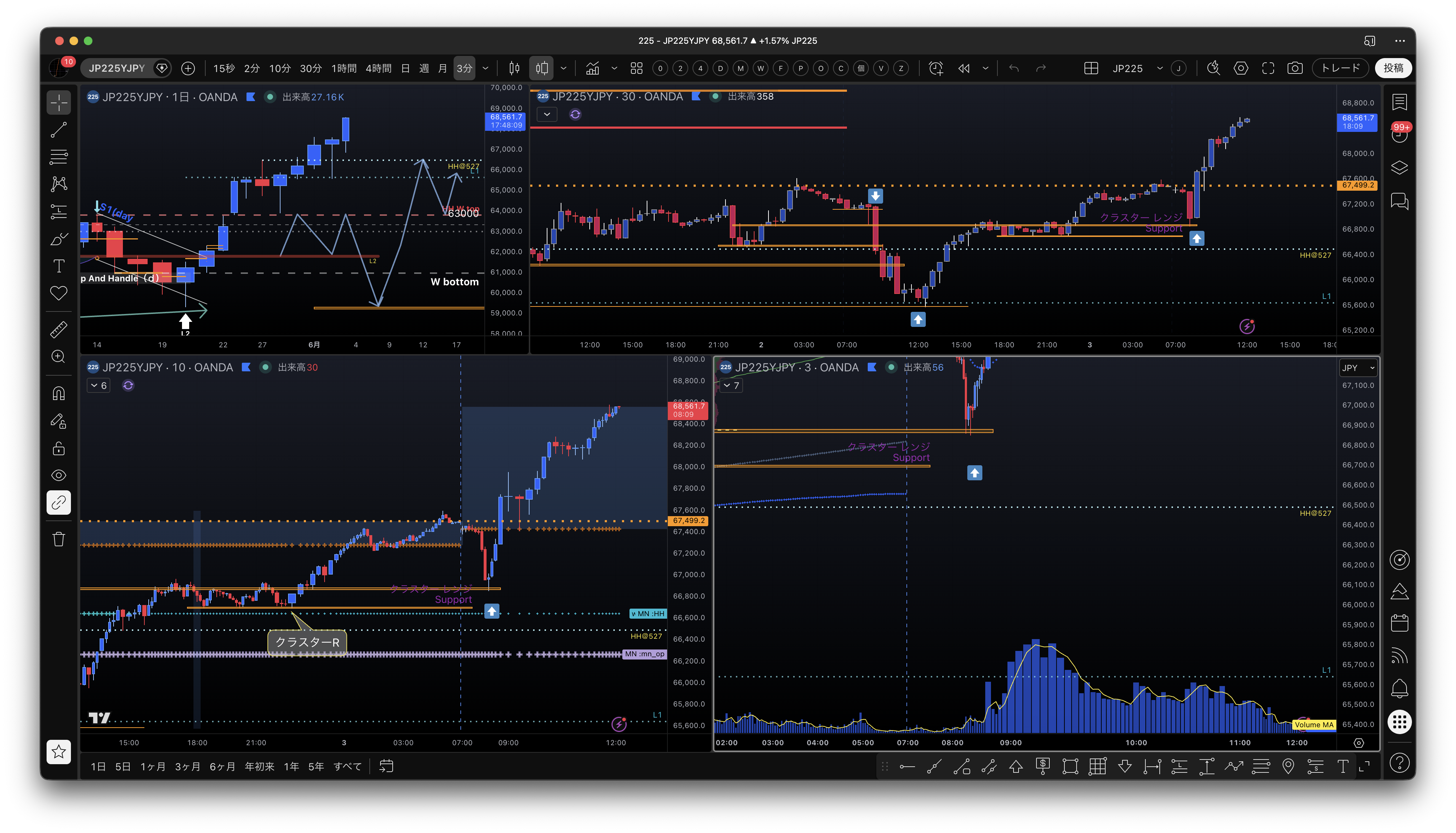Switch interval to 30分
The width and height of the screenshot is (1456, 833).
coord(311,68)
